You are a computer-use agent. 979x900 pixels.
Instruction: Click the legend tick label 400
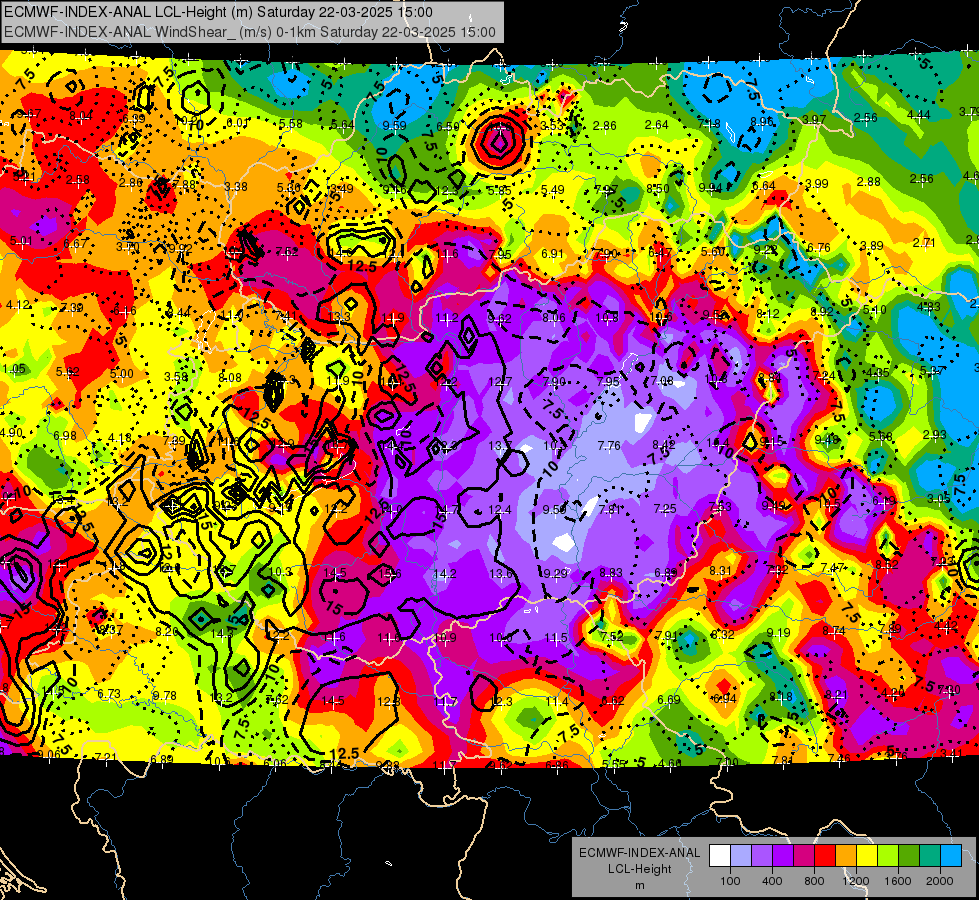point(772,881)
